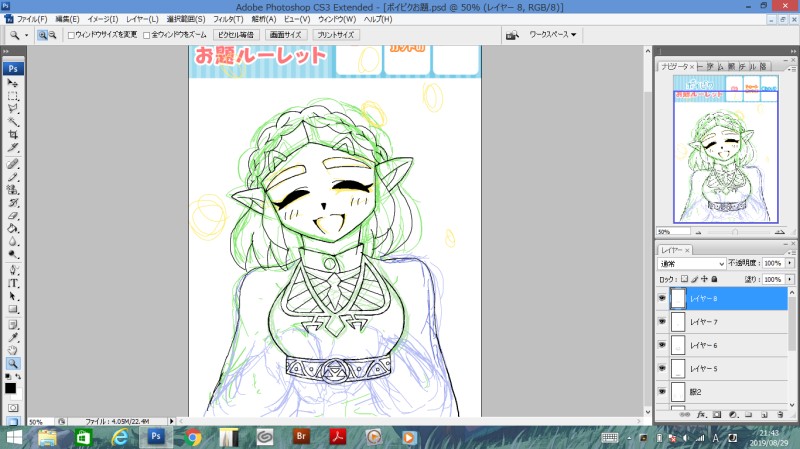Screen dimensions: 800x449
Task: Open the ファイル(F) menu
Action: 32,19
